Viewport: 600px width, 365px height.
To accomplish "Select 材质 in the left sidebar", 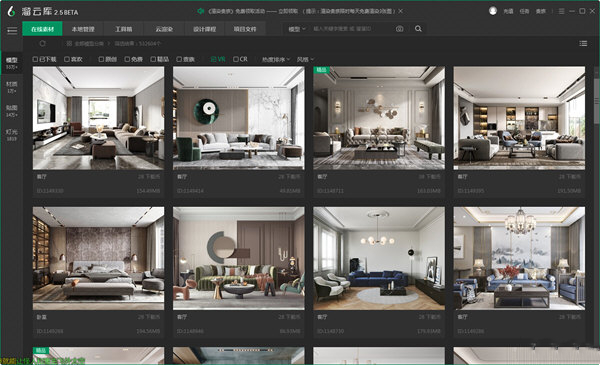I will pos(11,87).
